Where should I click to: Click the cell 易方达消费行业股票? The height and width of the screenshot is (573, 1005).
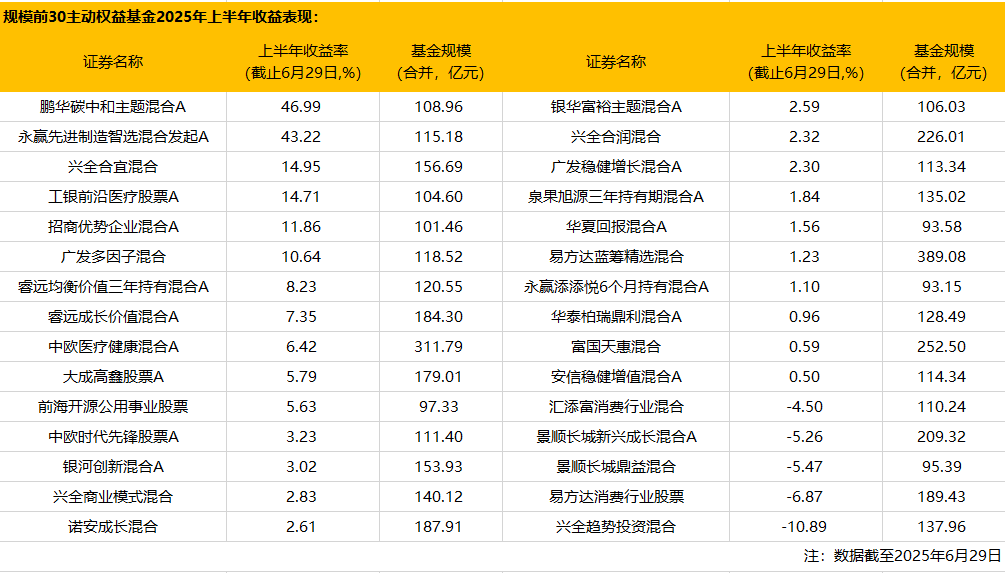pyautogui.click(x=616, y=497)
